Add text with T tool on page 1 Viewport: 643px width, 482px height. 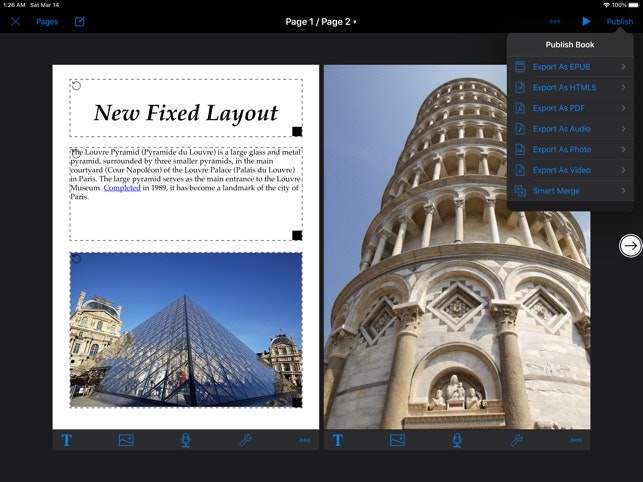coord(66,440)
